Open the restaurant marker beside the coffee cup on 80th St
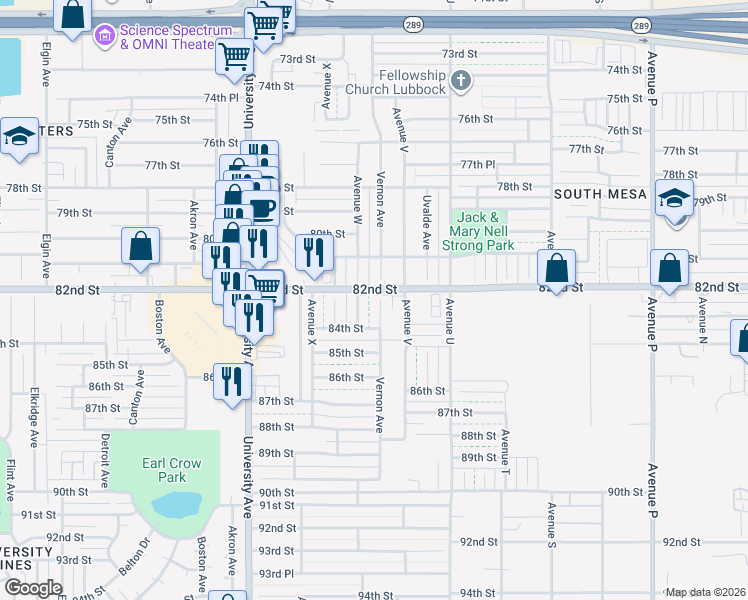The width and height of the screenshot is (748, 600). pyautogui.click(x=259, y=244)
